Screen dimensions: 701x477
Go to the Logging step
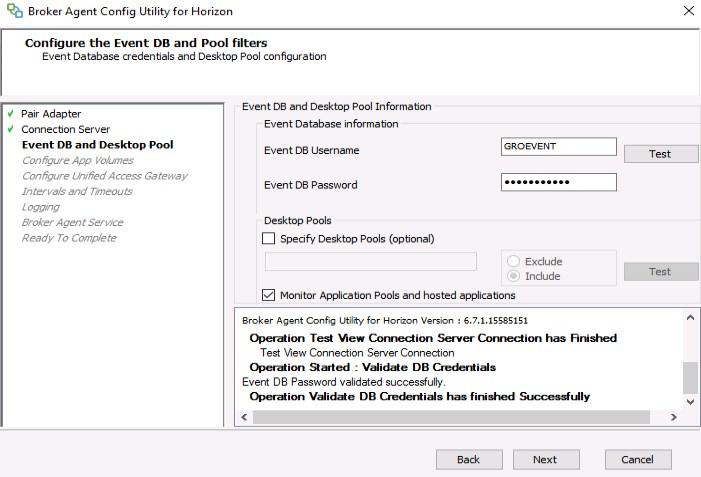(40, 207)
